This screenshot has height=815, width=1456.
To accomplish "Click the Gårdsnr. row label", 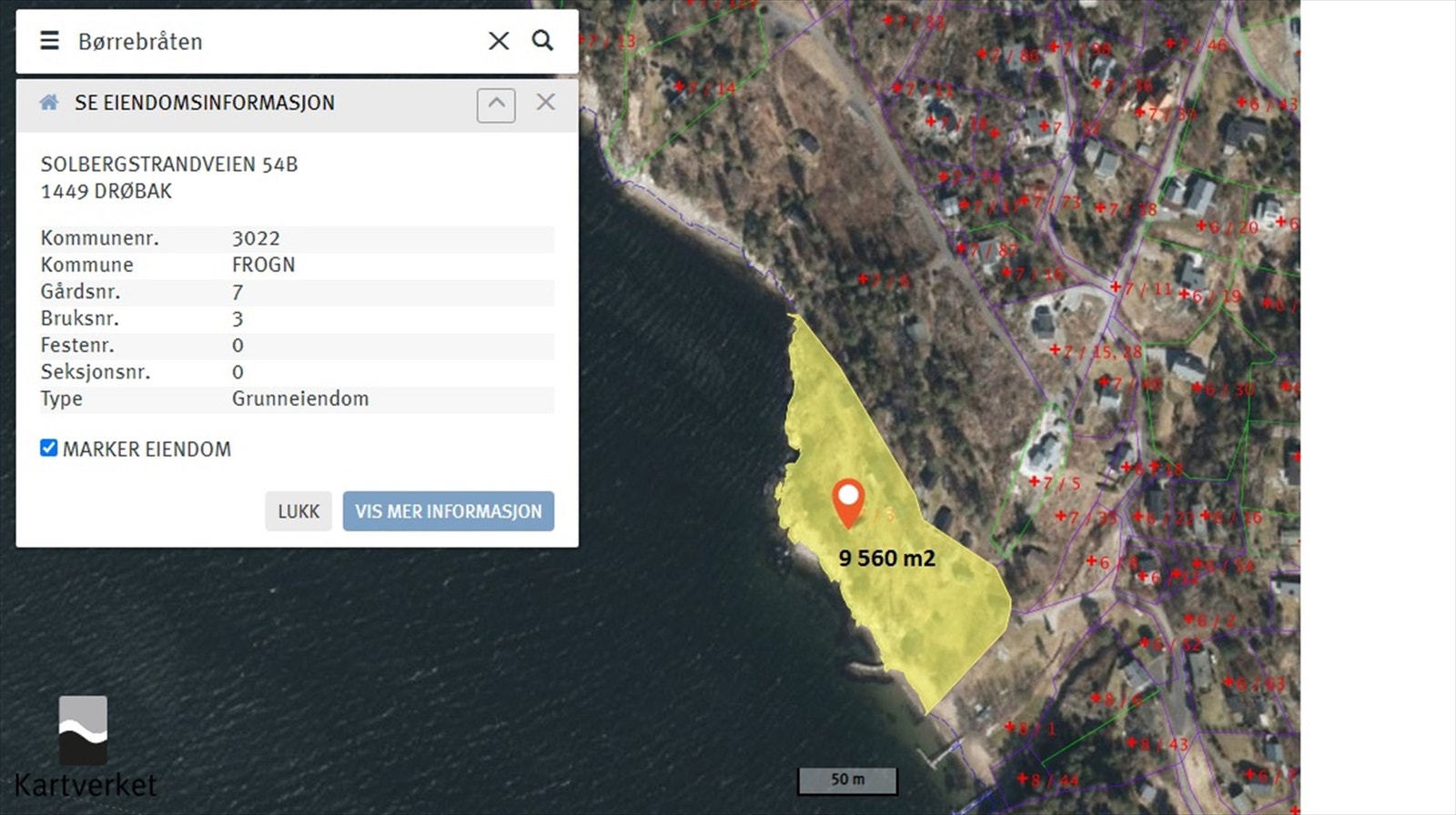I will (80, 292).
